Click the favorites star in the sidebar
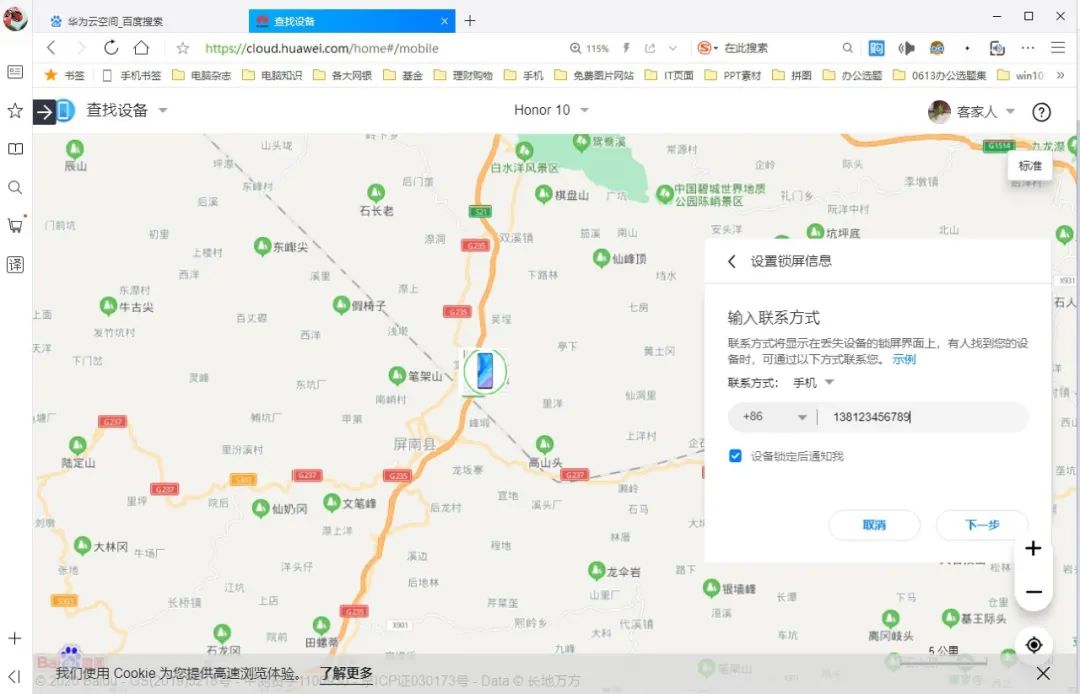The image size is (1080, 694). pos(14,112)
